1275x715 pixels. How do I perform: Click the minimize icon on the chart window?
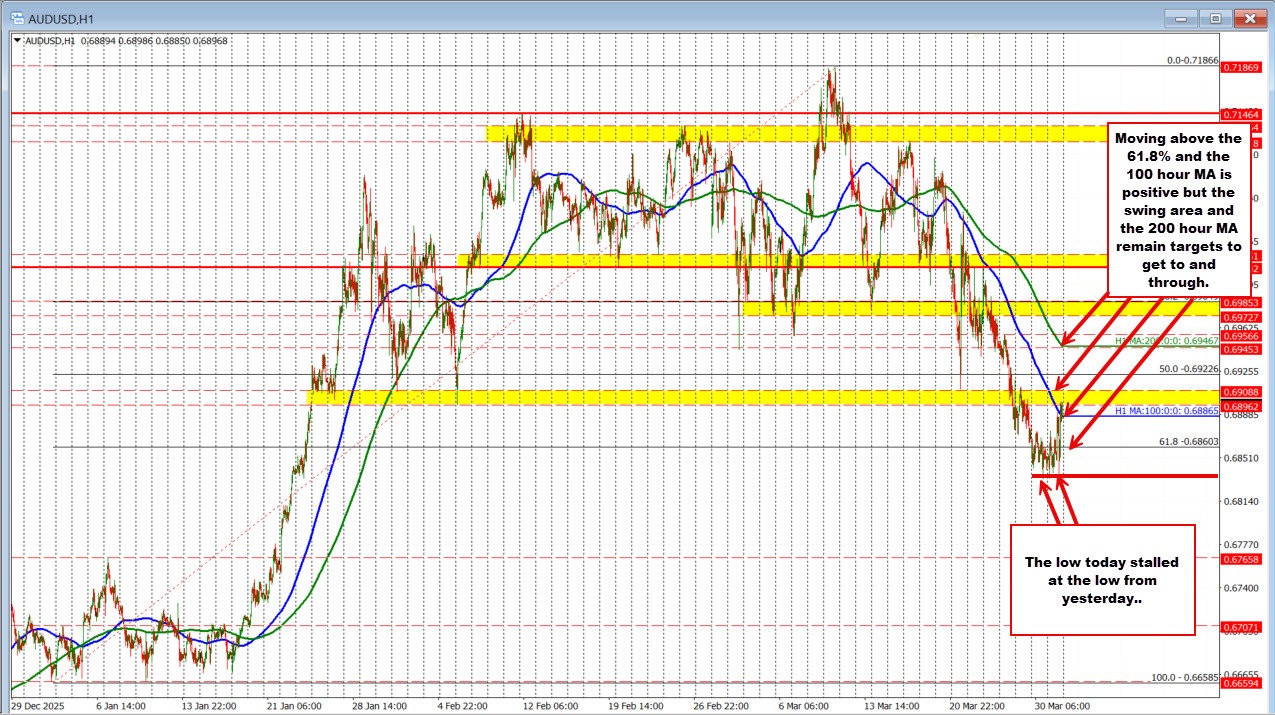1180,17
